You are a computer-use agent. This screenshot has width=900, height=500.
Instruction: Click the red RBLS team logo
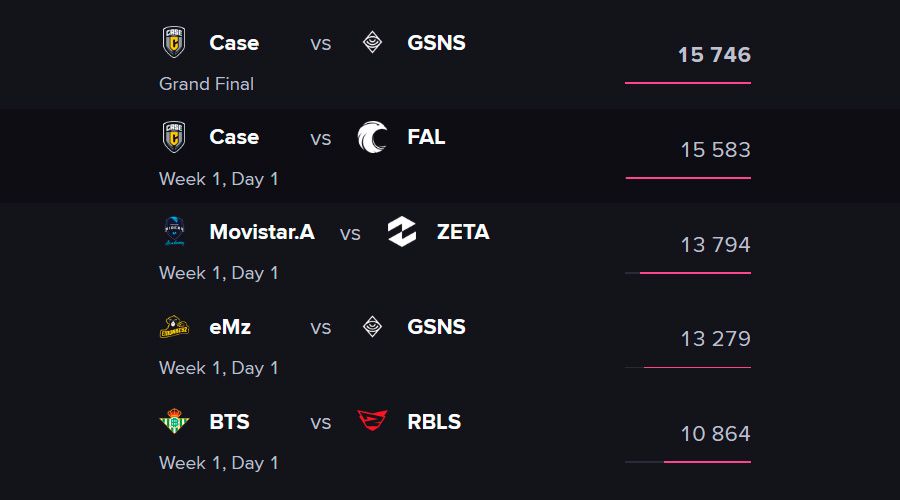(372, 421)
